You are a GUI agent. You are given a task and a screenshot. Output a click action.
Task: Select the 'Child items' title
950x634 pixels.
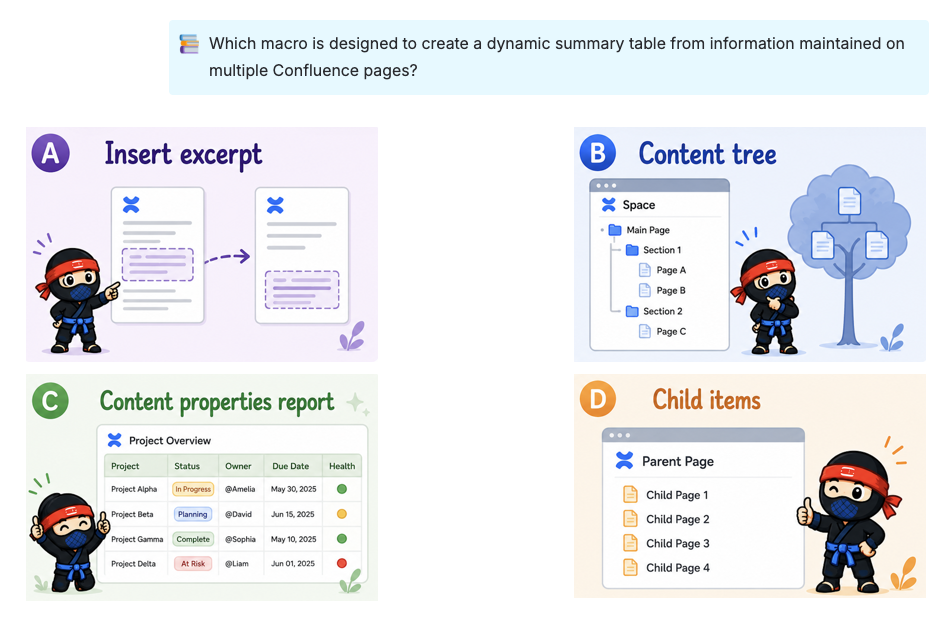coord(706,400)
